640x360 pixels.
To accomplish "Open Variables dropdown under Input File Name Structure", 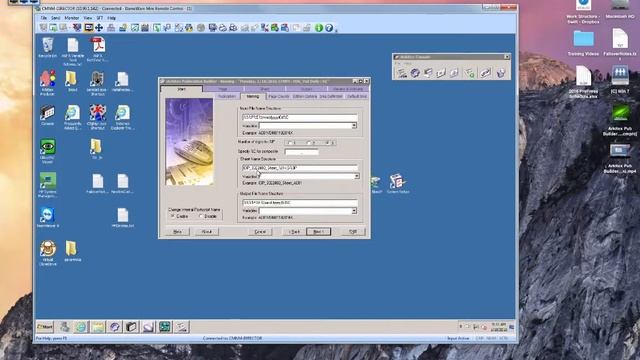I will 354,126.
